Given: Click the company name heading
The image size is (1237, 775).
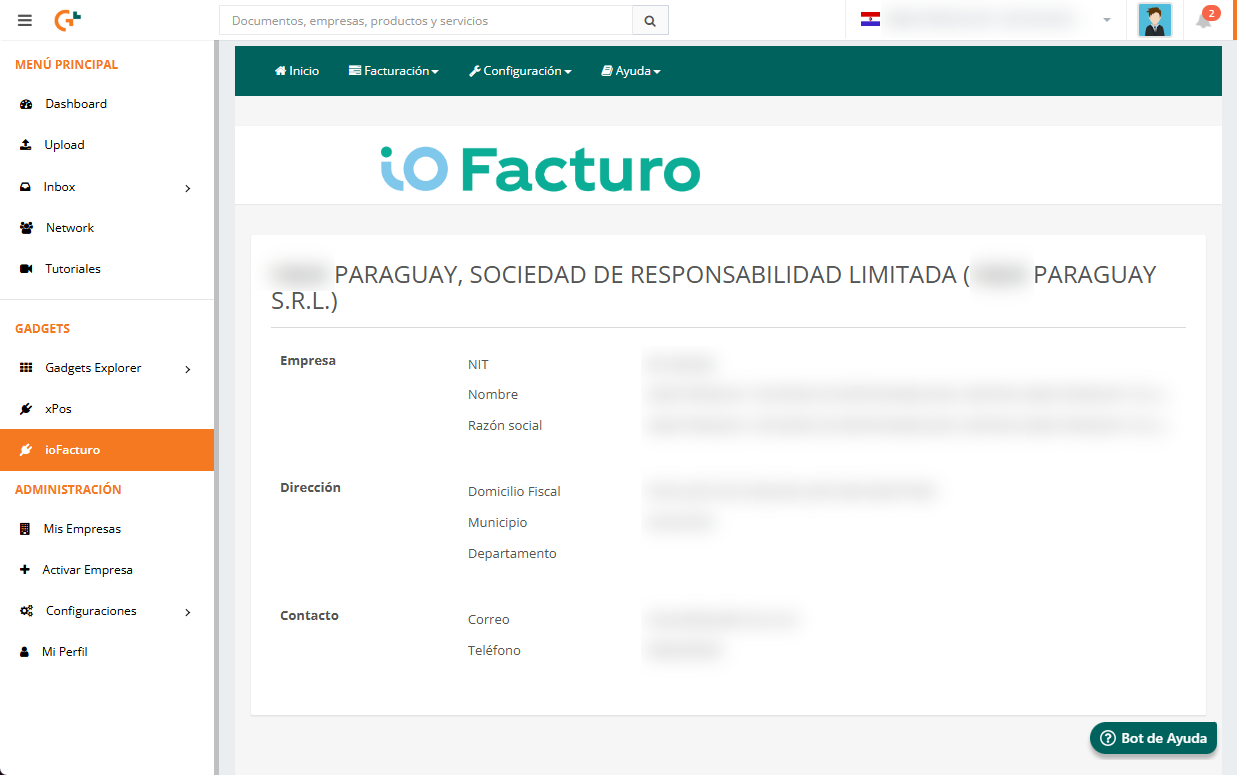Looking at the screenshot, I should tap(714, 288).
